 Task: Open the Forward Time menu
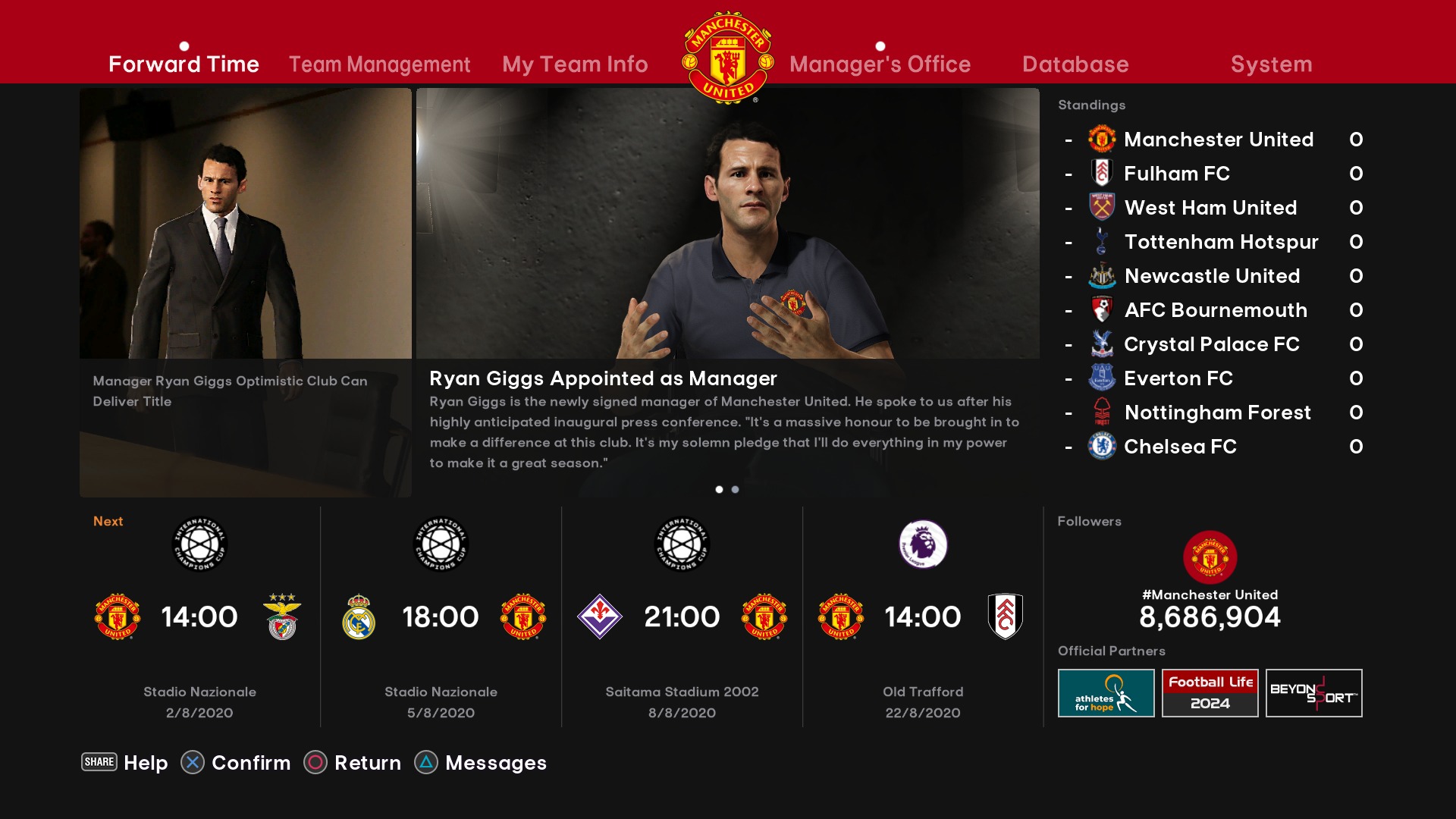pos(184,64)
